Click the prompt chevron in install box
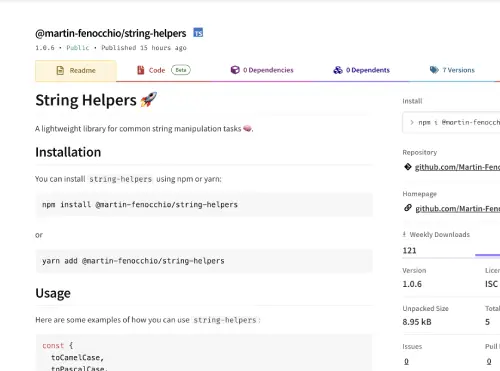The image size is (500, 371). (x=412, y=122)
